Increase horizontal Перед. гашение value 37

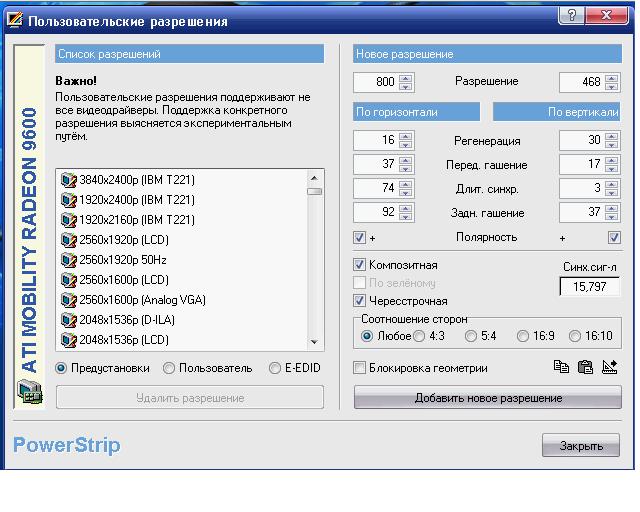point(406,160)
